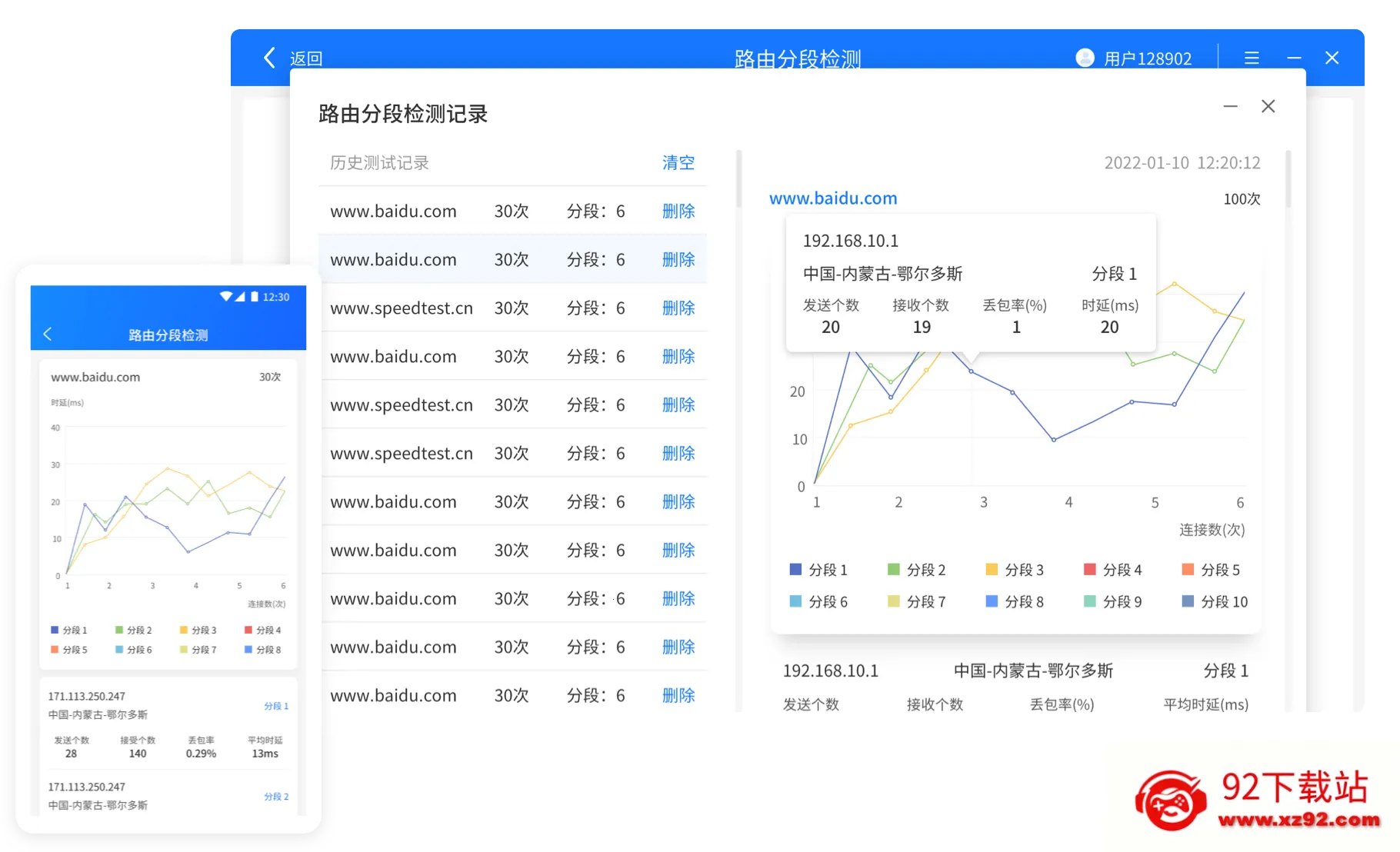Click the 历史测试记录 heading
This screenshot has height=852, width=1400.
click(379, 162)
